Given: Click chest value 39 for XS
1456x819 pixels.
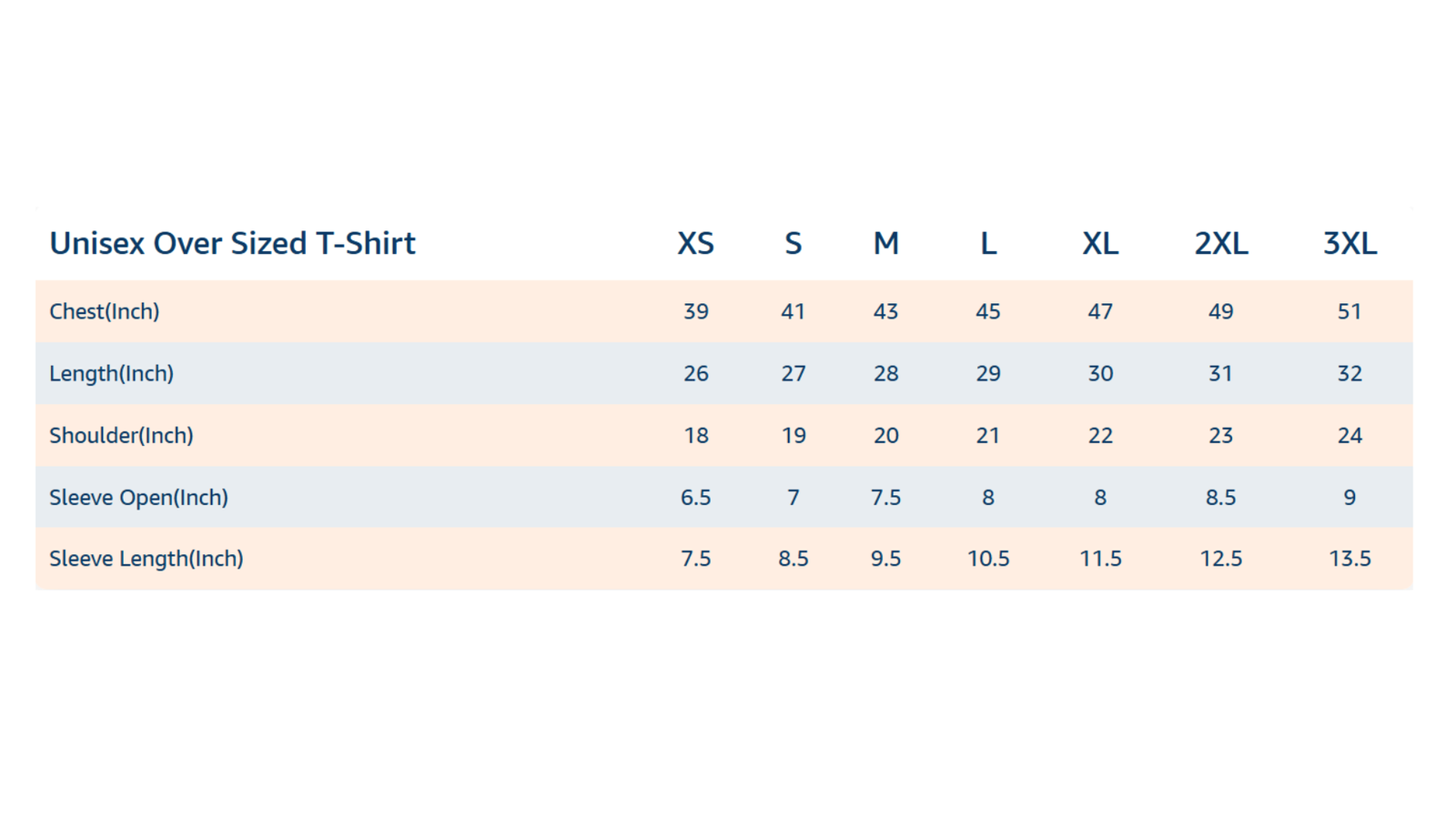Looking at the screenshot, I should click(x=696, y=311).
